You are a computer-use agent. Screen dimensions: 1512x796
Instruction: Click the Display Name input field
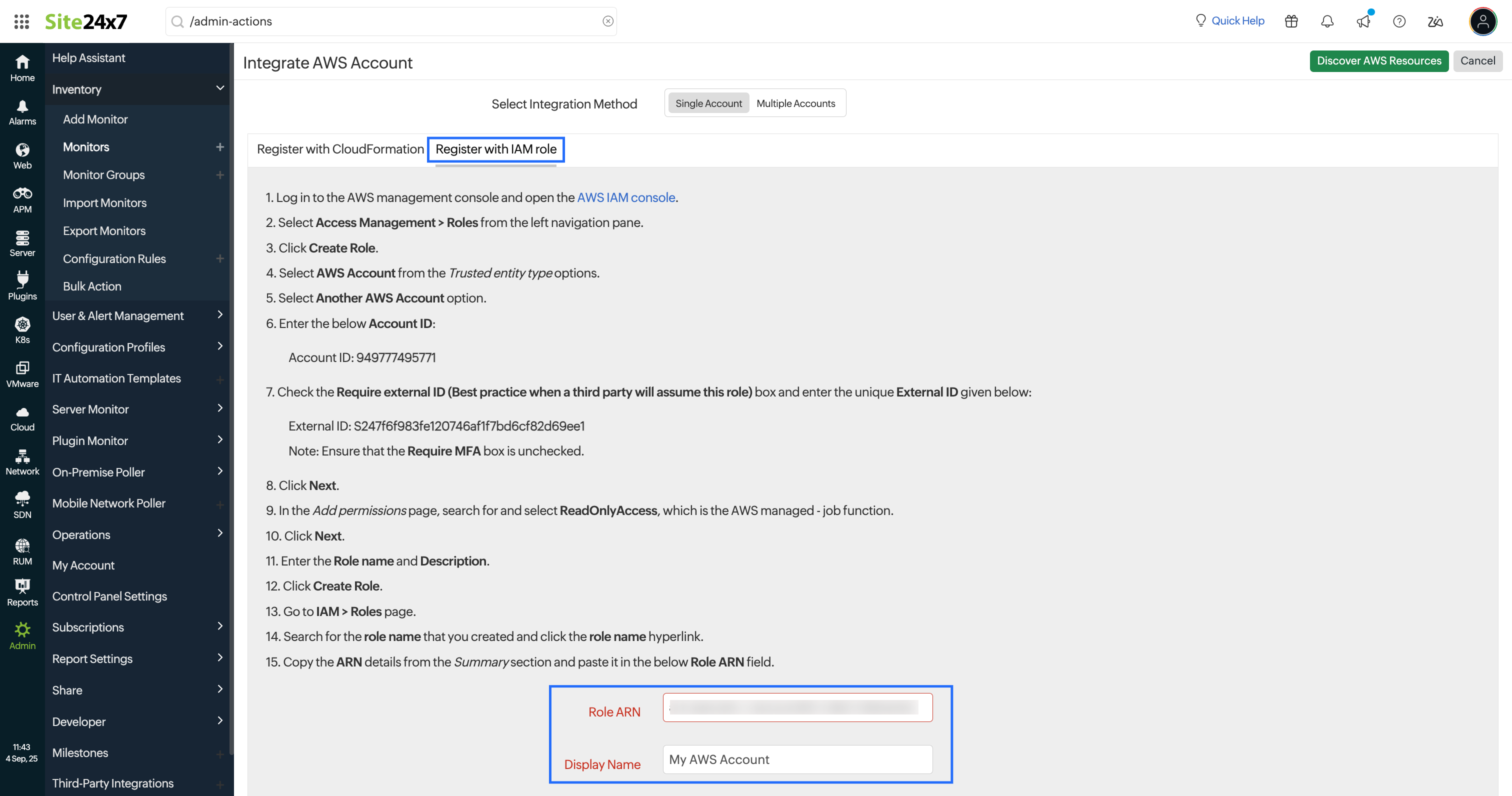click(x=797, y=759)
